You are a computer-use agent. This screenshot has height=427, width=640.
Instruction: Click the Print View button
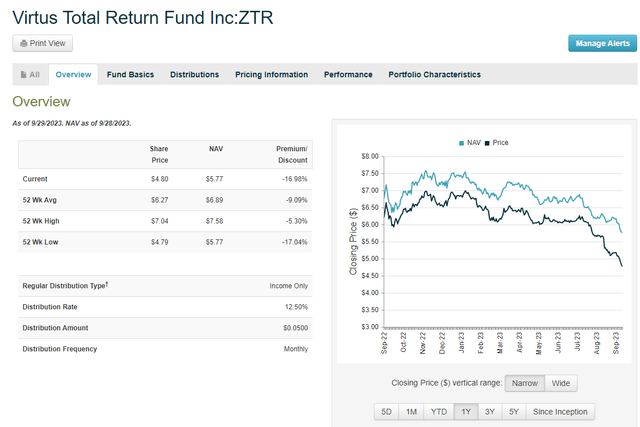pyautogui.click(x=42, y=43)
